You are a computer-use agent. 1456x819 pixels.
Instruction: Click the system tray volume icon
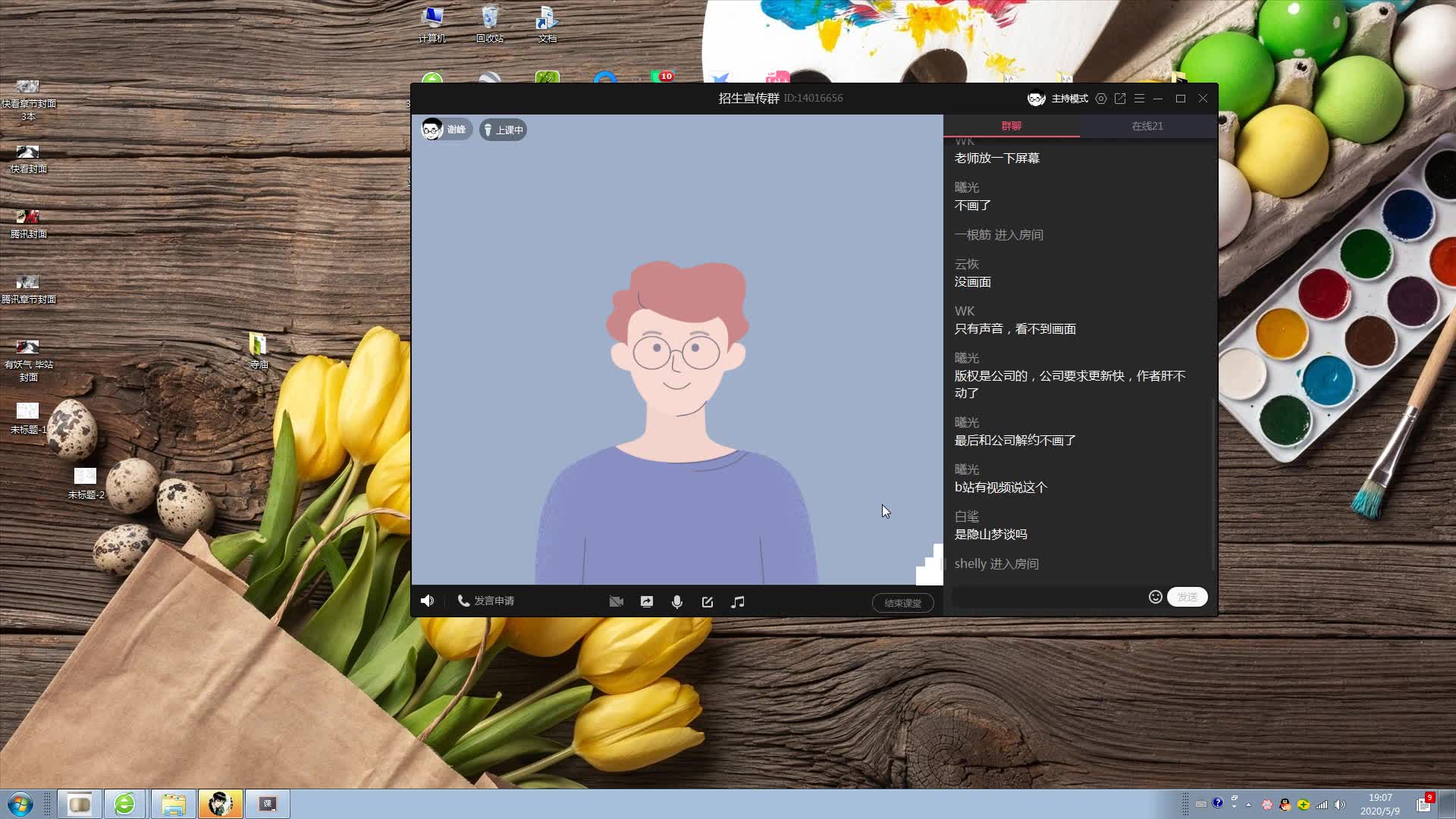[1340, 805]
